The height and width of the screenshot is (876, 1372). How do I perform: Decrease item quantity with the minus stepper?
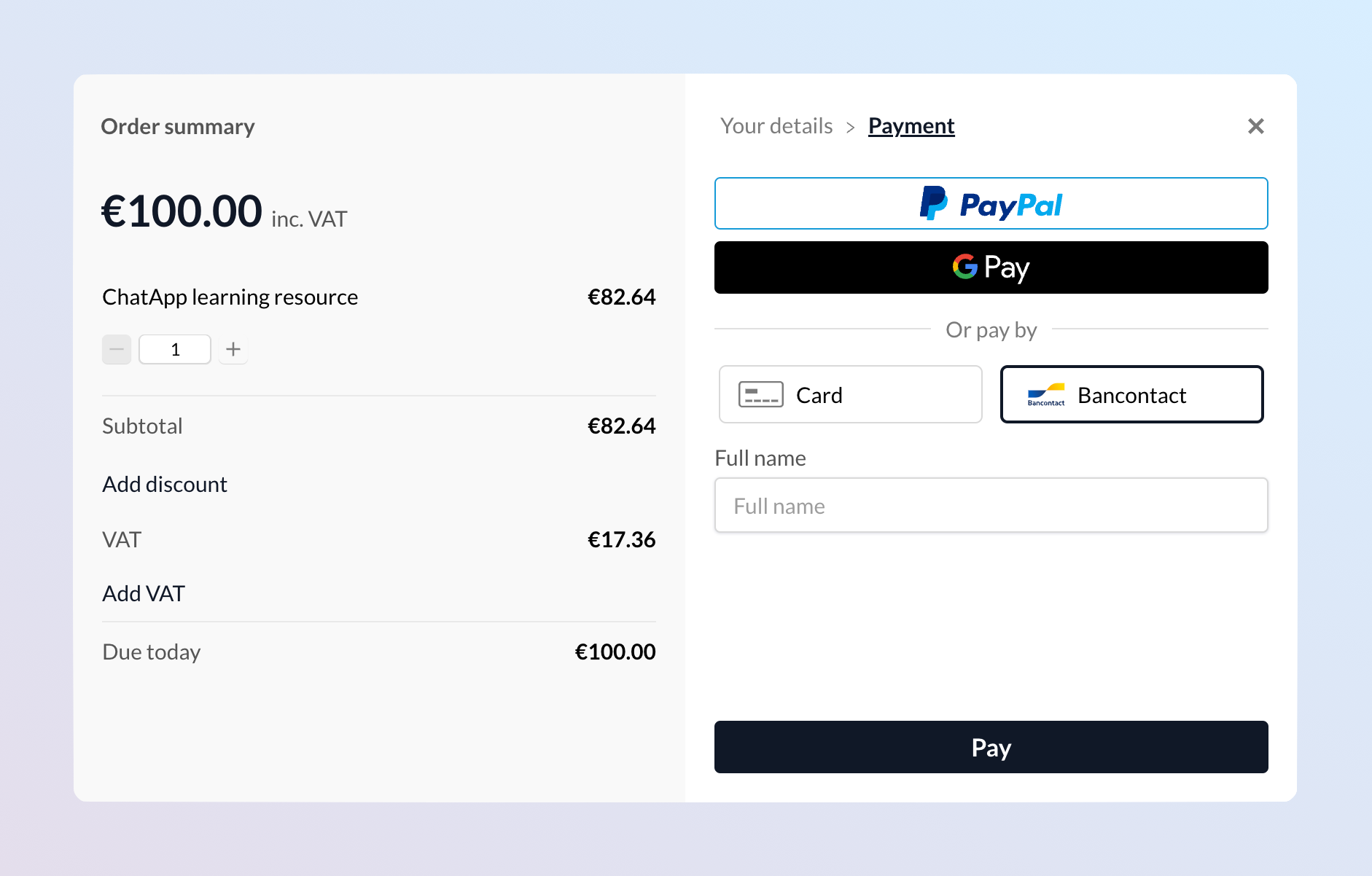tap(116, 349)
